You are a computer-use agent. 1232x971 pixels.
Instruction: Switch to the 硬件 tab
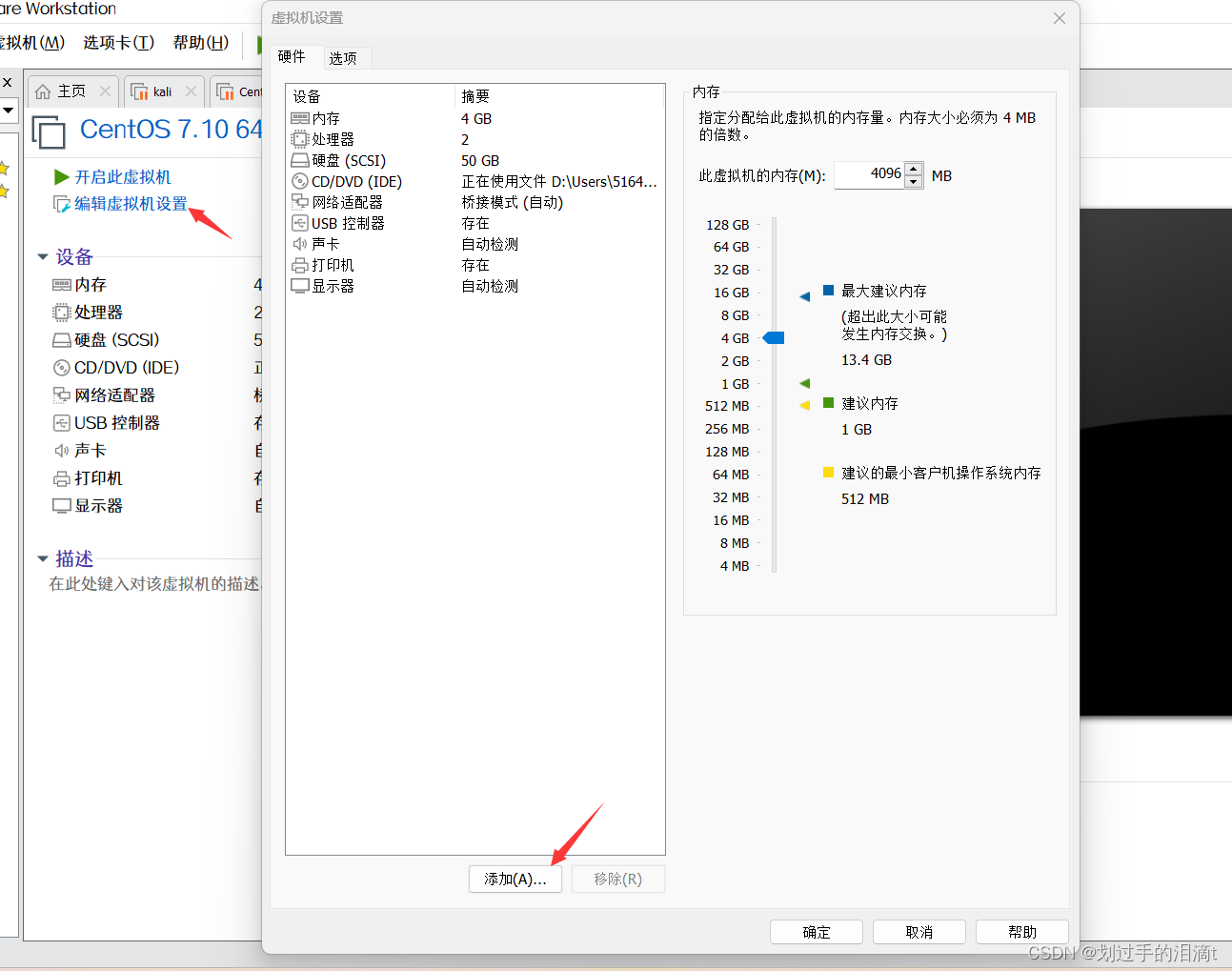pyautogui.click(x=292, y=56)
